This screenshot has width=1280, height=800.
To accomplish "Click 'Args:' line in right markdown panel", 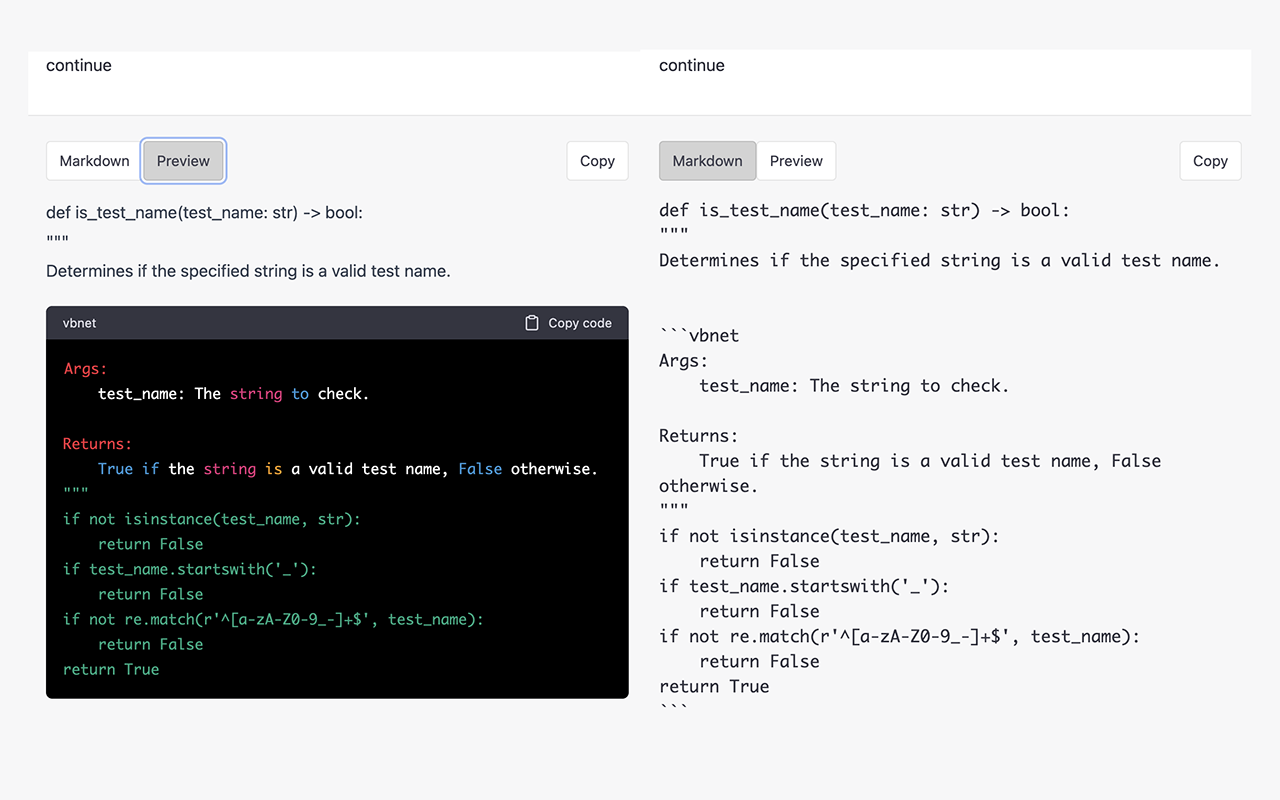I will (x=684, y=361).
